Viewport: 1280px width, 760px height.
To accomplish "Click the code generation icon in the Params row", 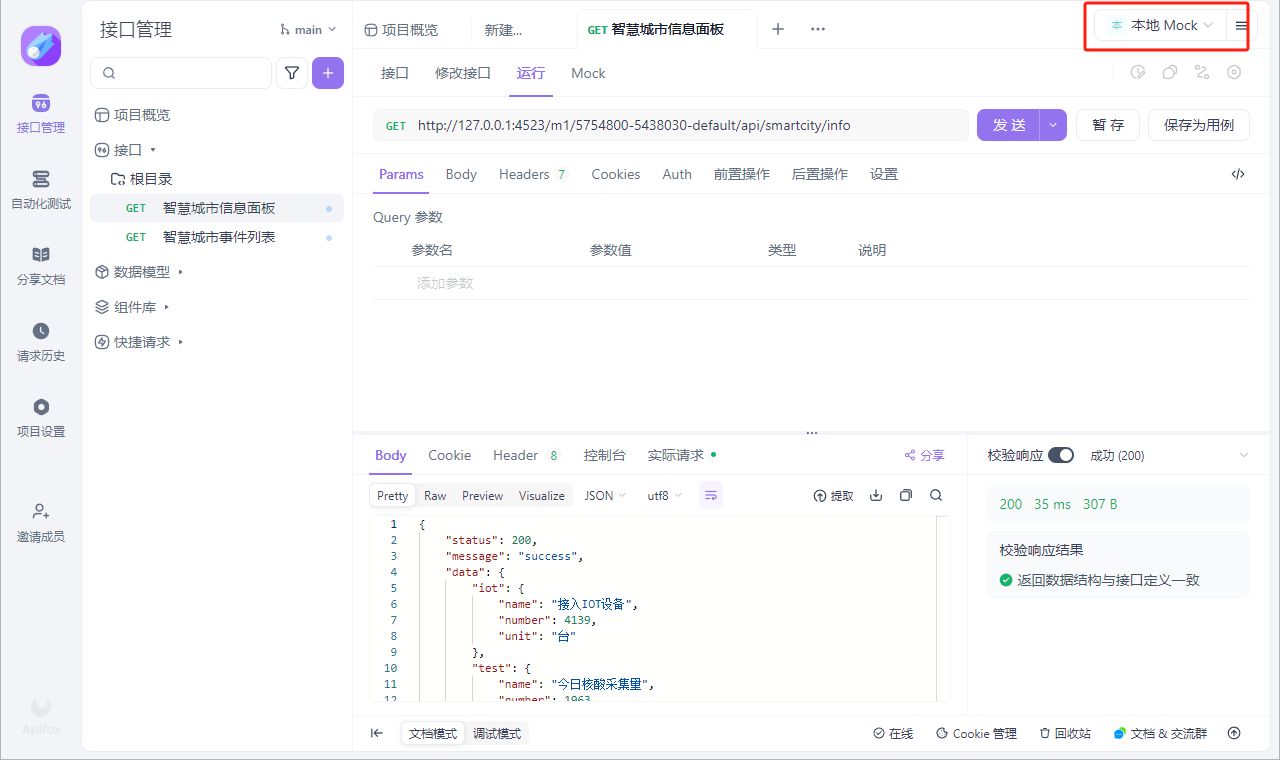I will 1238,174.
